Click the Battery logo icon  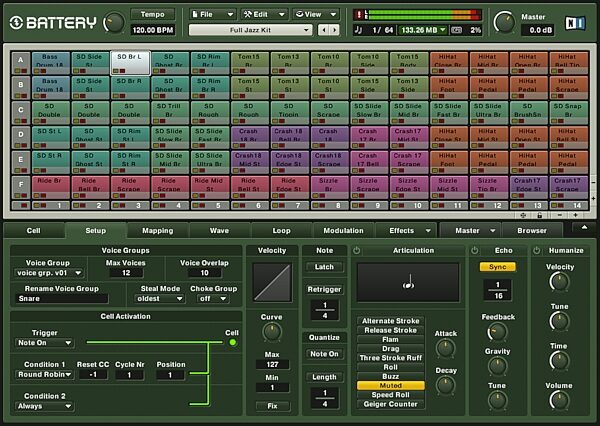(x=16, y=23)
